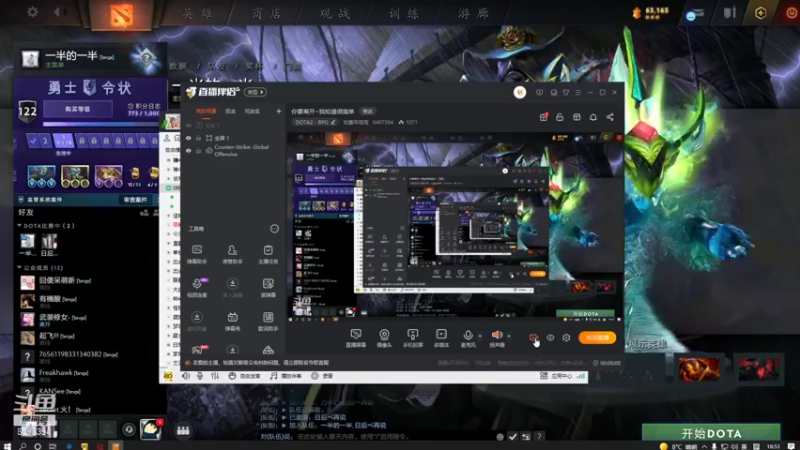Open the 审查案件 review cases button
The height and width of the screenshot is (450, 800).
coord(136,199)
